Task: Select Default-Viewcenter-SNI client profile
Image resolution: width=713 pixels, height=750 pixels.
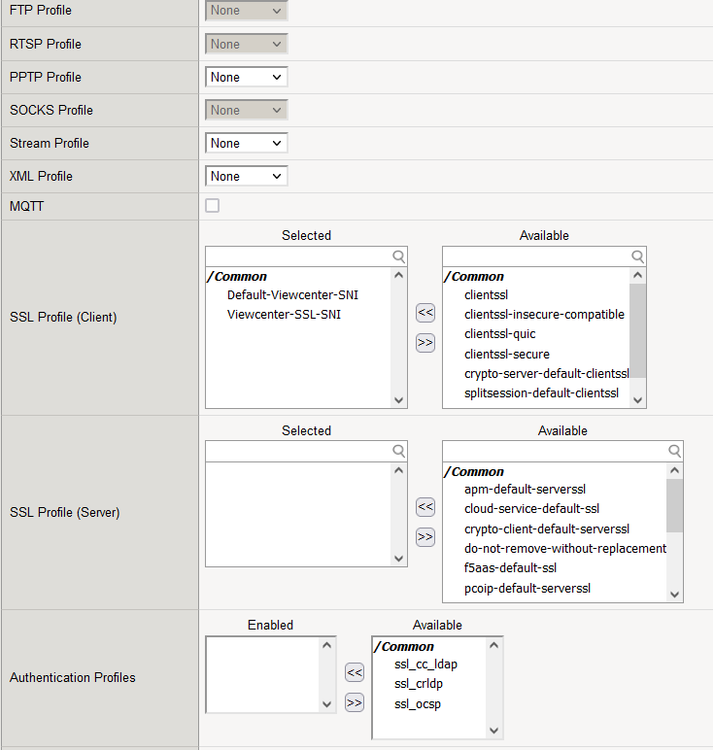Action: (292, 295)
